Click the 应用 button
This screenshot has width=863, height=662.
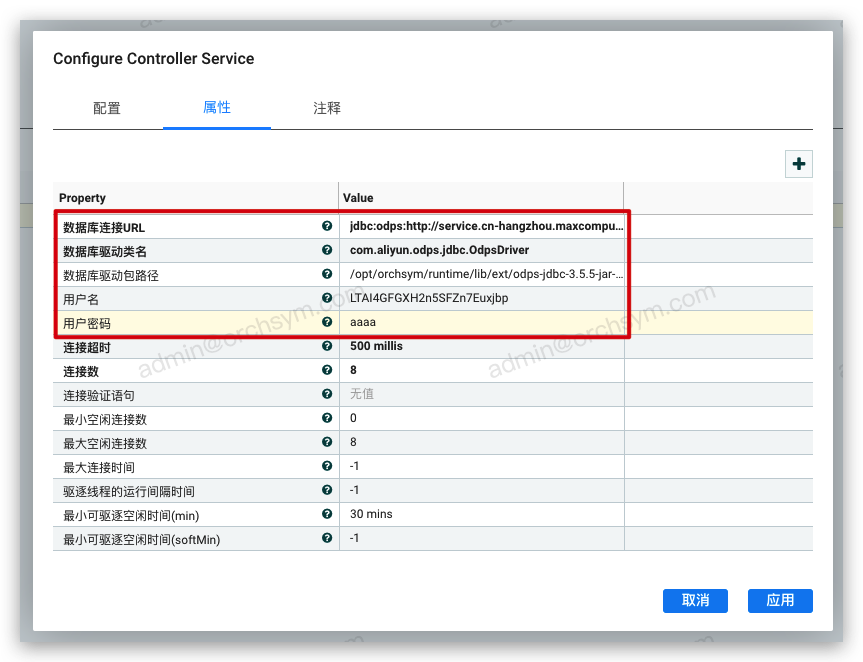click(x=780, y=600)
